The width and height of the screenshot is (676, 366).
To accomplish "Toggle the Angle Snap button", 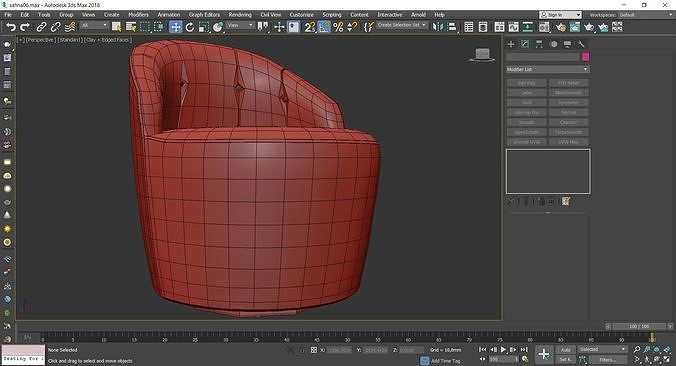I will tap(324, 27).
